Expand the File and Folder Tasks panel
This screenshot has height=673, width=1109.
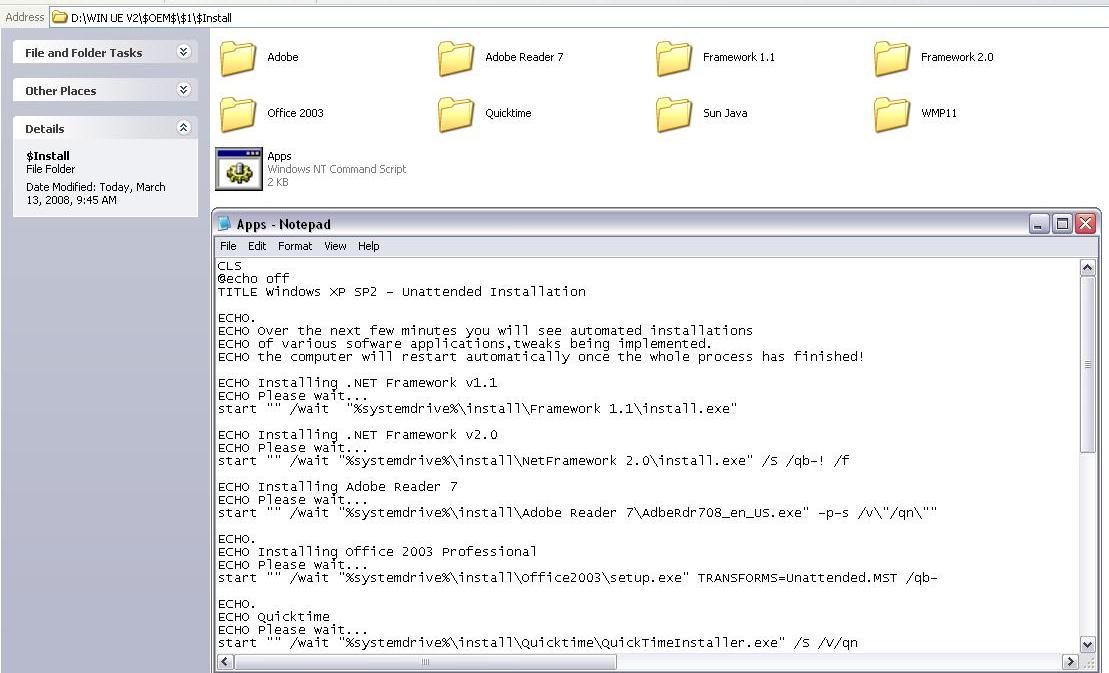point(183,52)
